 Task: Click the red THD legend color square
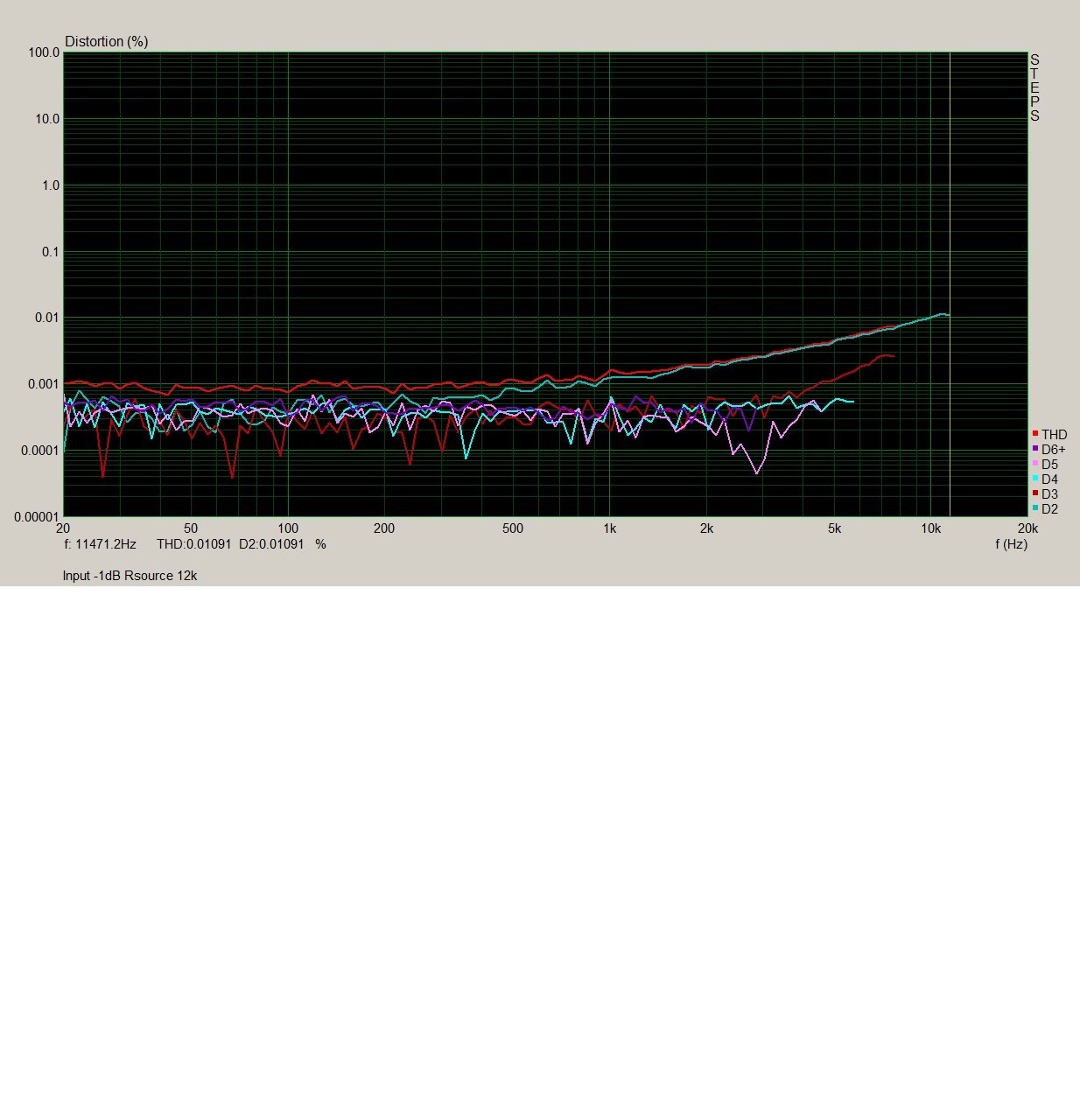tap(1035, 434)
